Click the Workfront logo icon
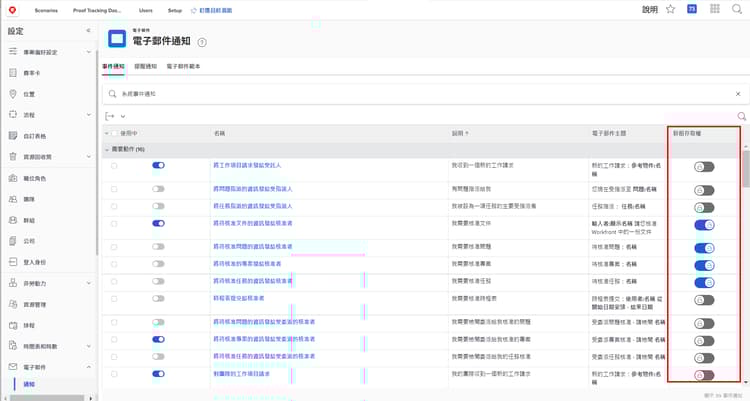 point(12,10)
